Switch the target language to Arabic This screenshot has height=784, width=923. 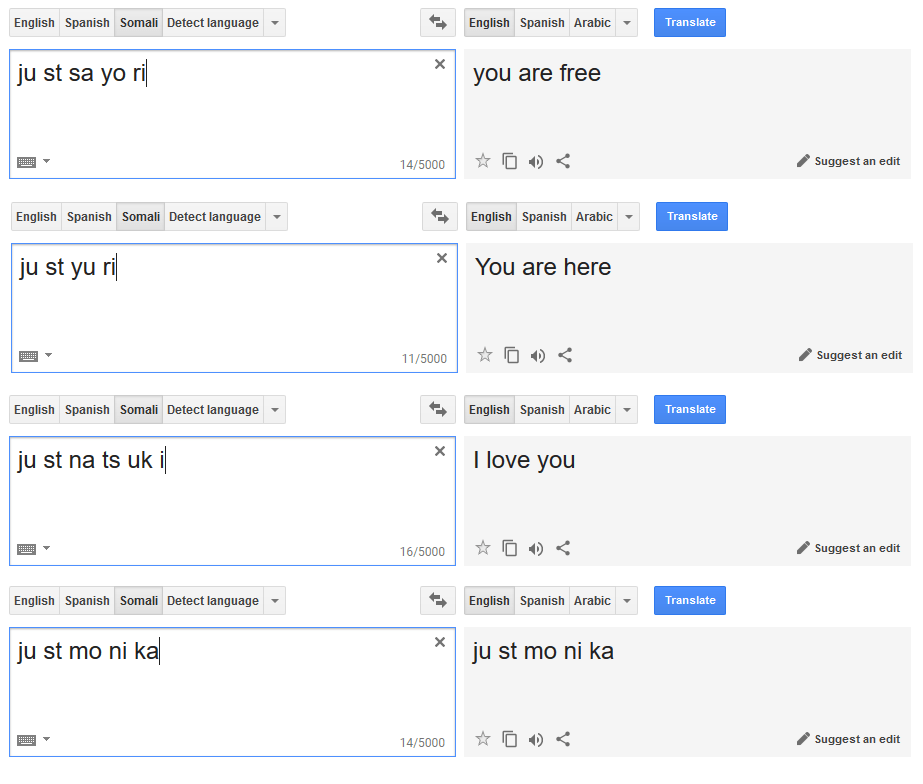pyautogui.click(x=592, y=22)
